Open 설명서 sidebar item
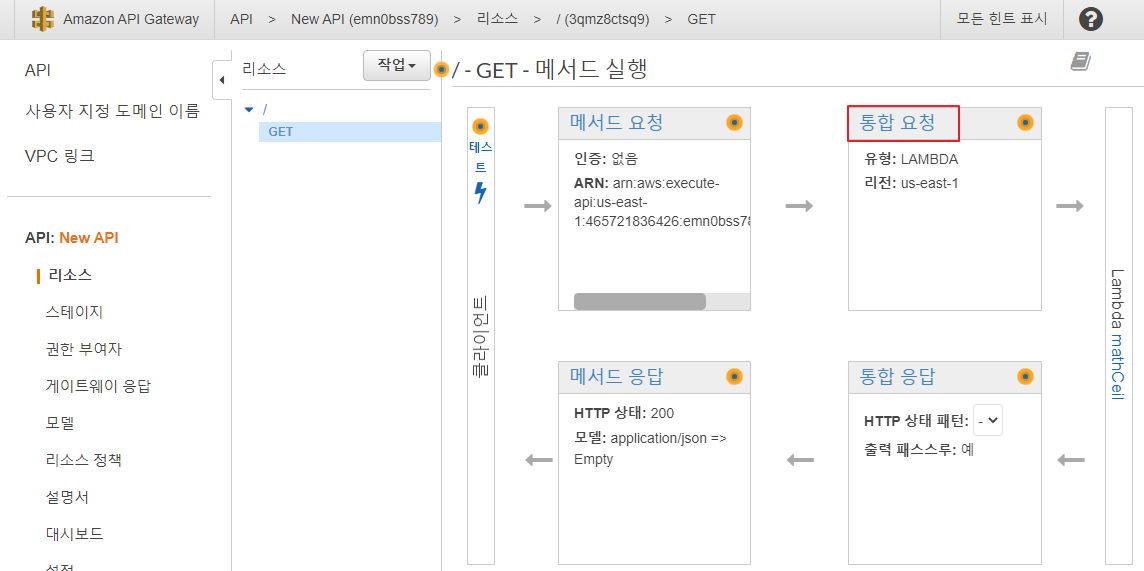 [x=67, y=497]
